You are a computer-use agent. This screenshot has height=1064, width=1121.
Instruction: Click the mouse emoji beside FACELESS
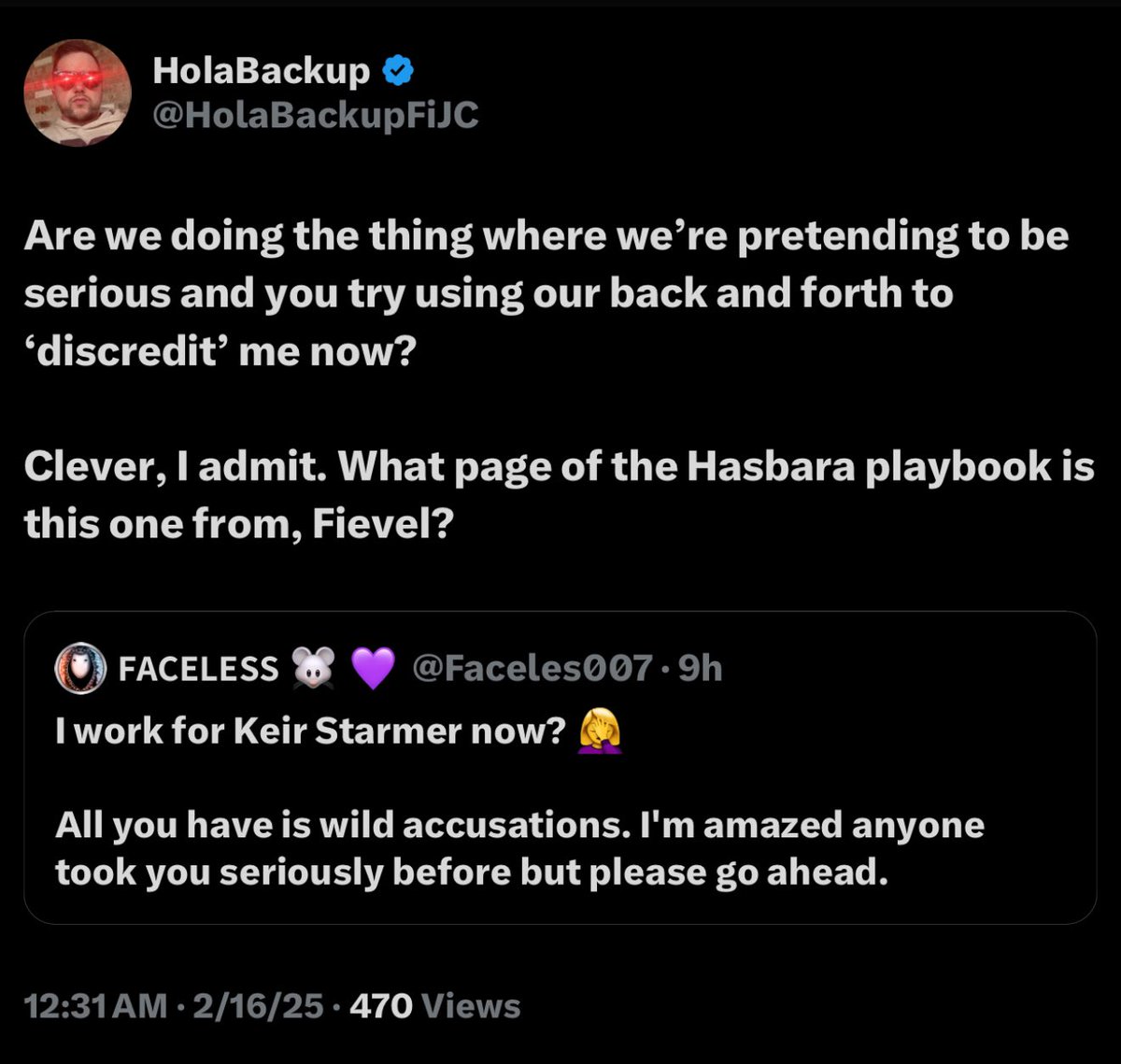pos(315,669)
